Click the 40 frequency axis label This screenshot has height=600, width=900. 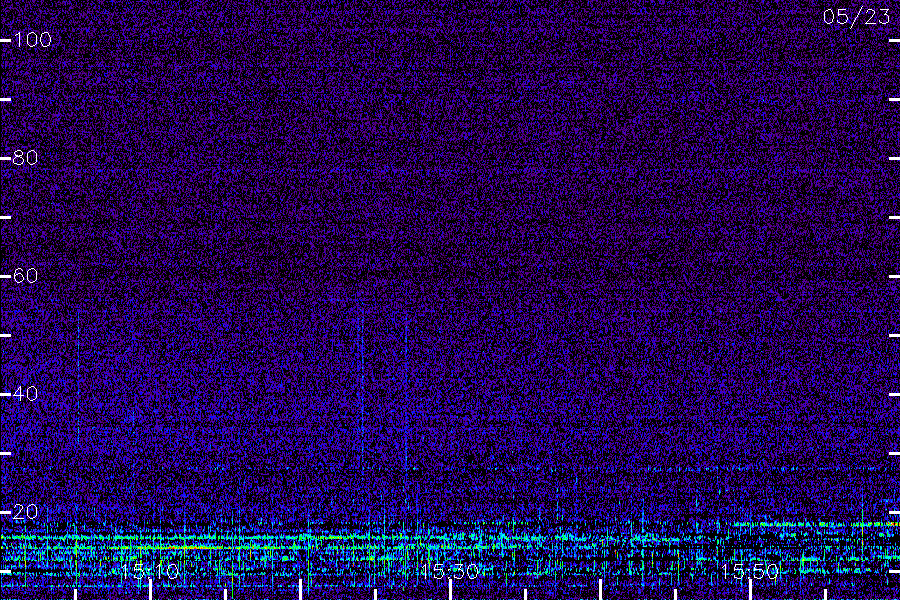click(25, 394)
